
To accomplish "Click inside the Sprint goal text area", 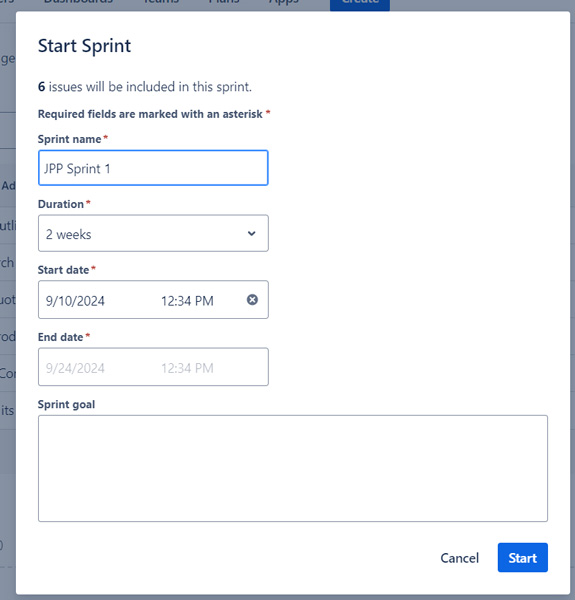I will (x=293, y=468).
